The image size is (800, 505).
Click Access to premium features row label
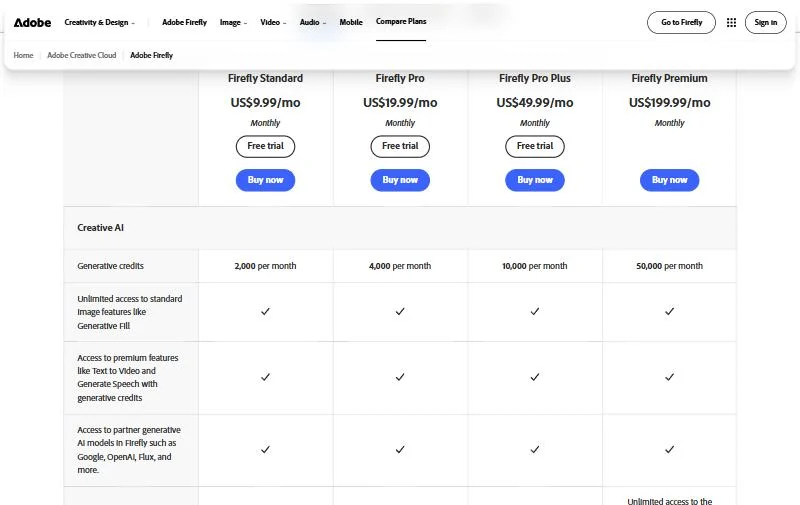(x=128, y=377)
